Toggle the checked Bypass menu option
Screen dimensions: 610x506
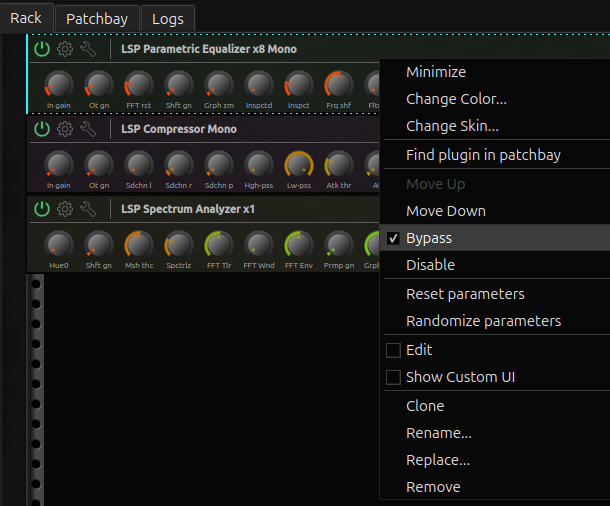tap(495, 238)
